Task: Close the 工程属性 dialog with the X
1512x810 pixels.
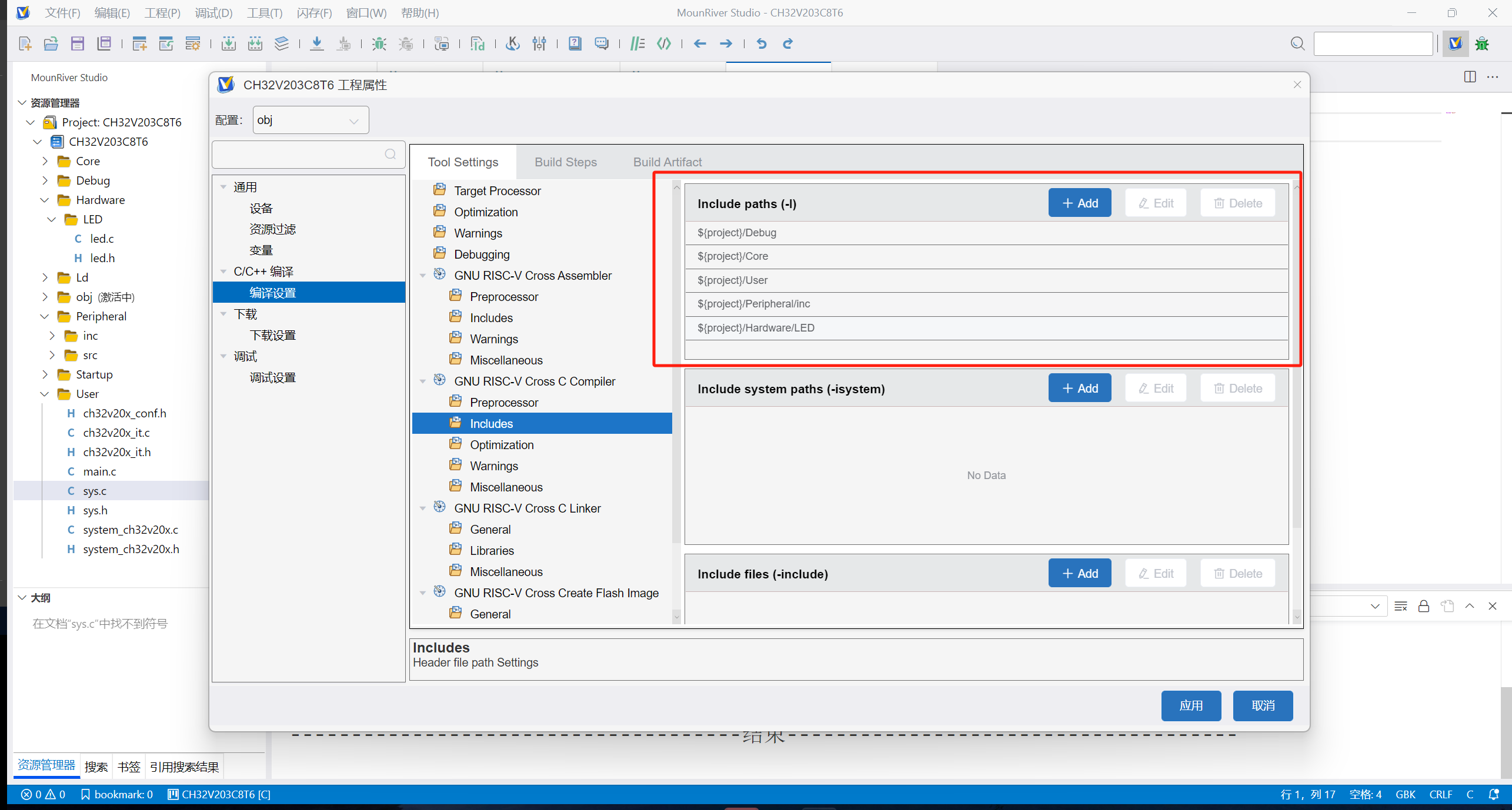Action: click(1297, 85)
